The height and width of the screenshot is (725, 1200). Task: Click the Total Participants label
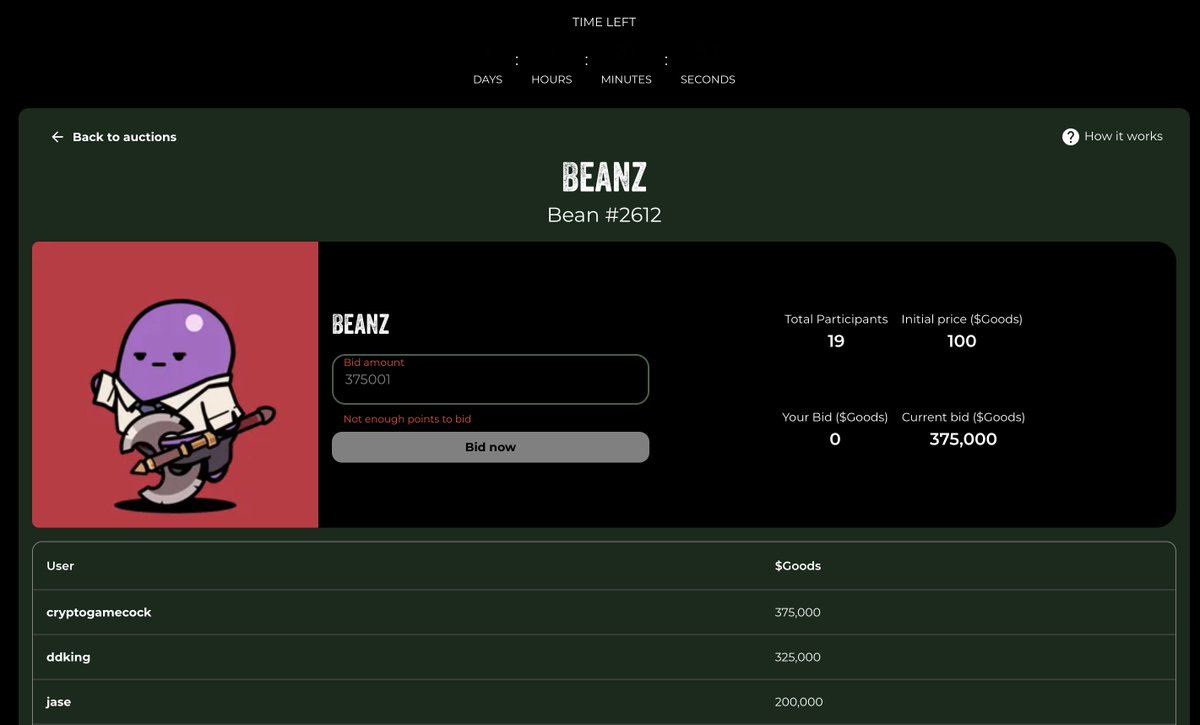[836, 319]
